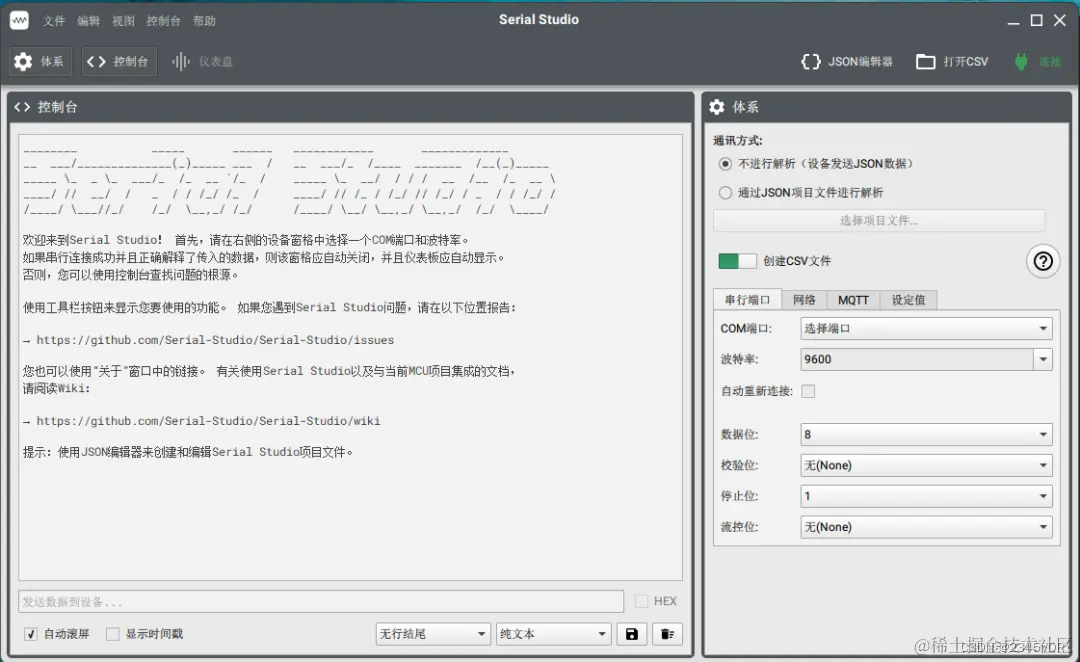This screenshot has height=662, width=1080.
Task: Minimize the Serial Studio window
Action: pyautogui.click(x=1013, y=21)
